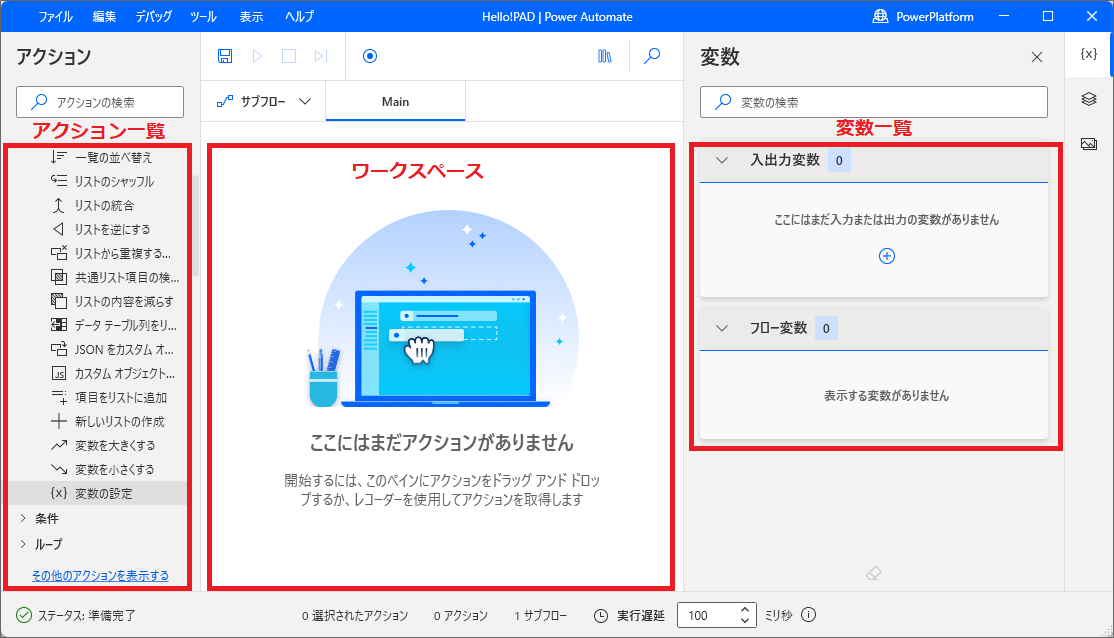Open the UI elements pane icon

click(1089, 99)
